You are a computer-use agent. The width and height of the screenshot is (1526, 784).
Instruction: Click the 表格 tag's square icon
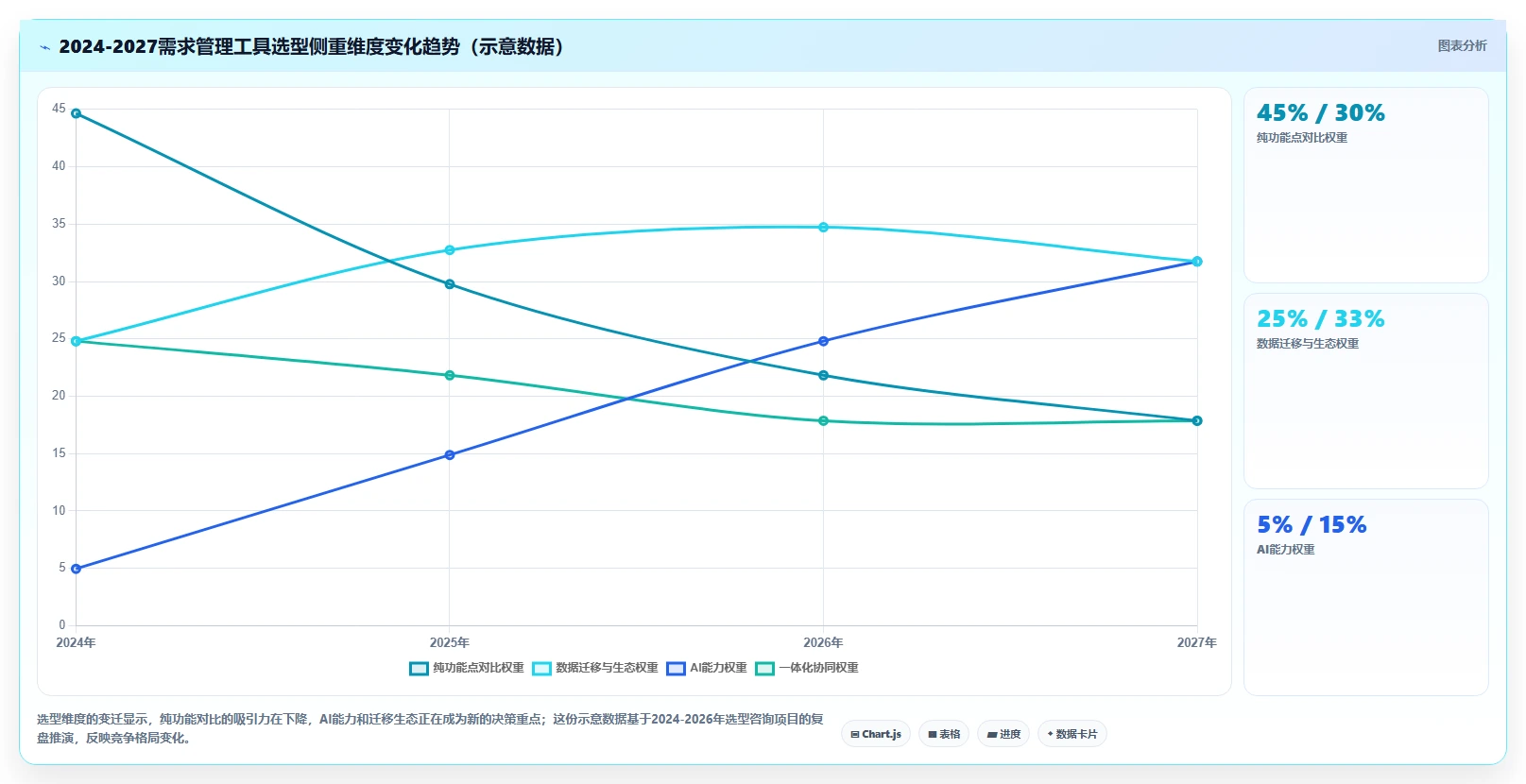(933, 734)
